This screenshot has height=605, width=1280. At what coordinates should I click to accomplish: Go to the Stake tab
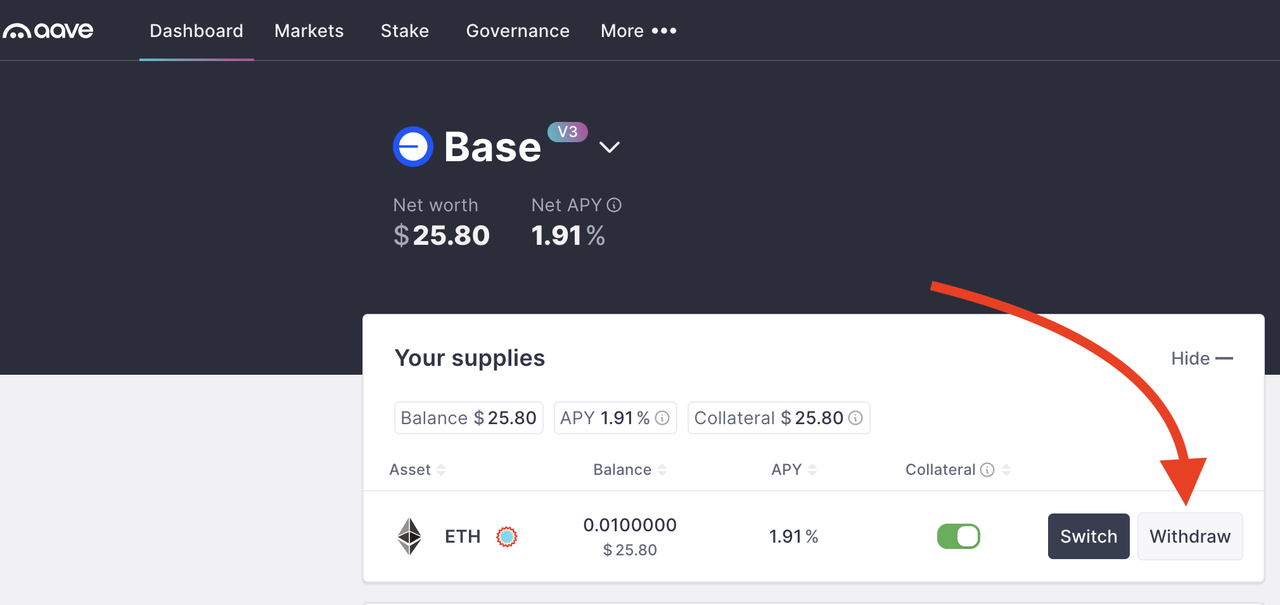(405, 31)
